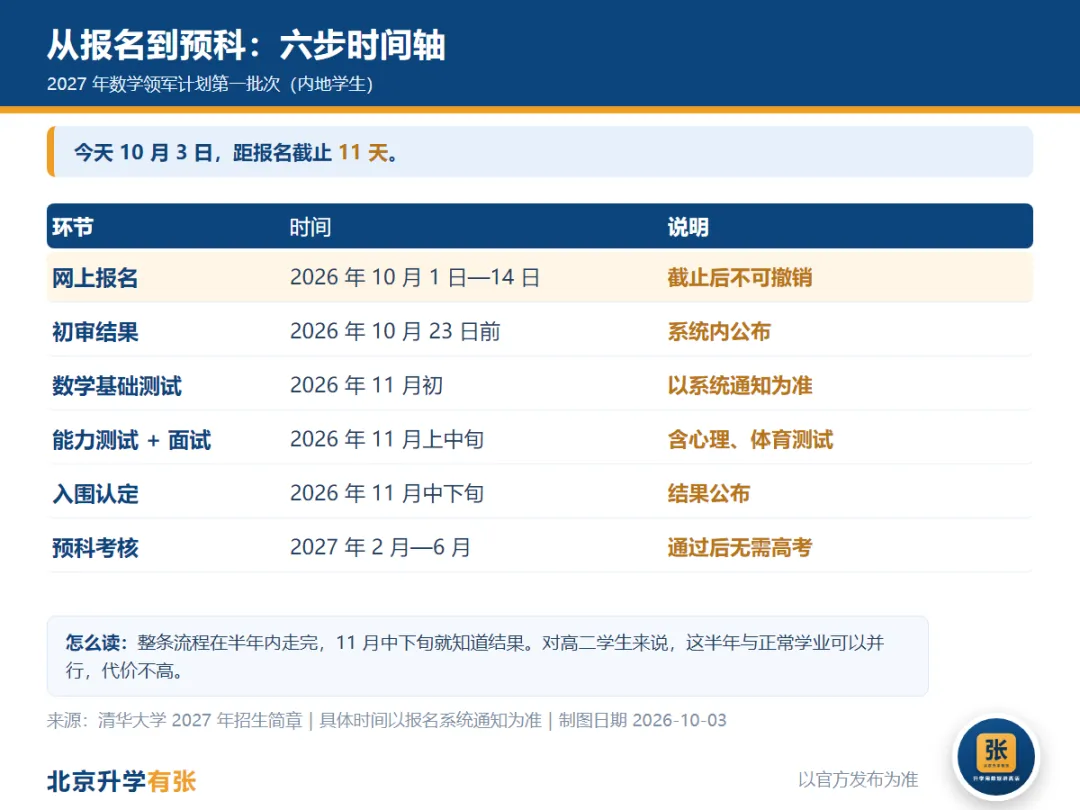Click the 环节 column header
1080x810 pixels.
[72, 227]
